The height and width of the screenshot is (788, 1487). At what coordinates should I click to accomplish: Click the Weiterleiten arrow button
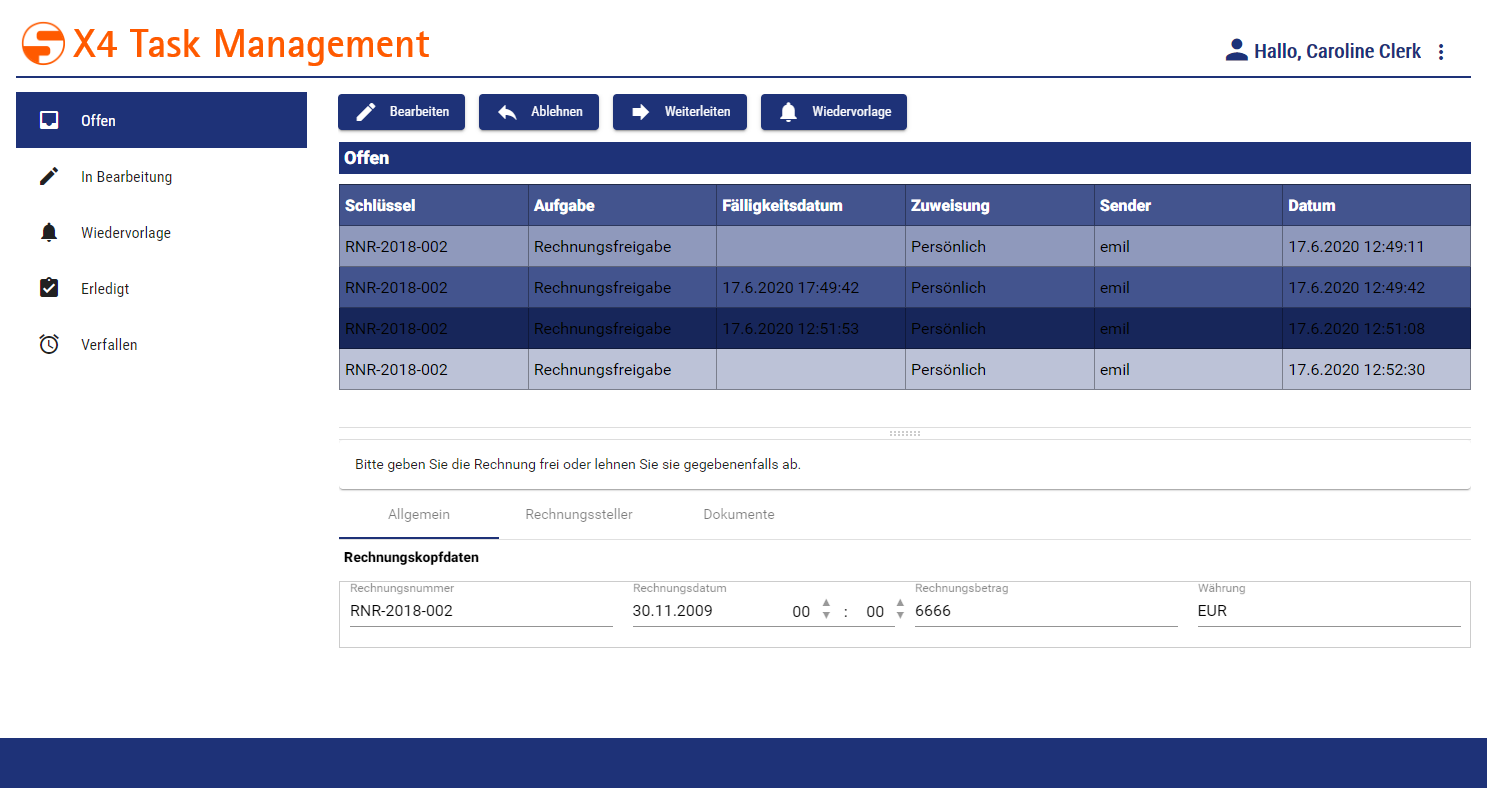coord(679,112)
